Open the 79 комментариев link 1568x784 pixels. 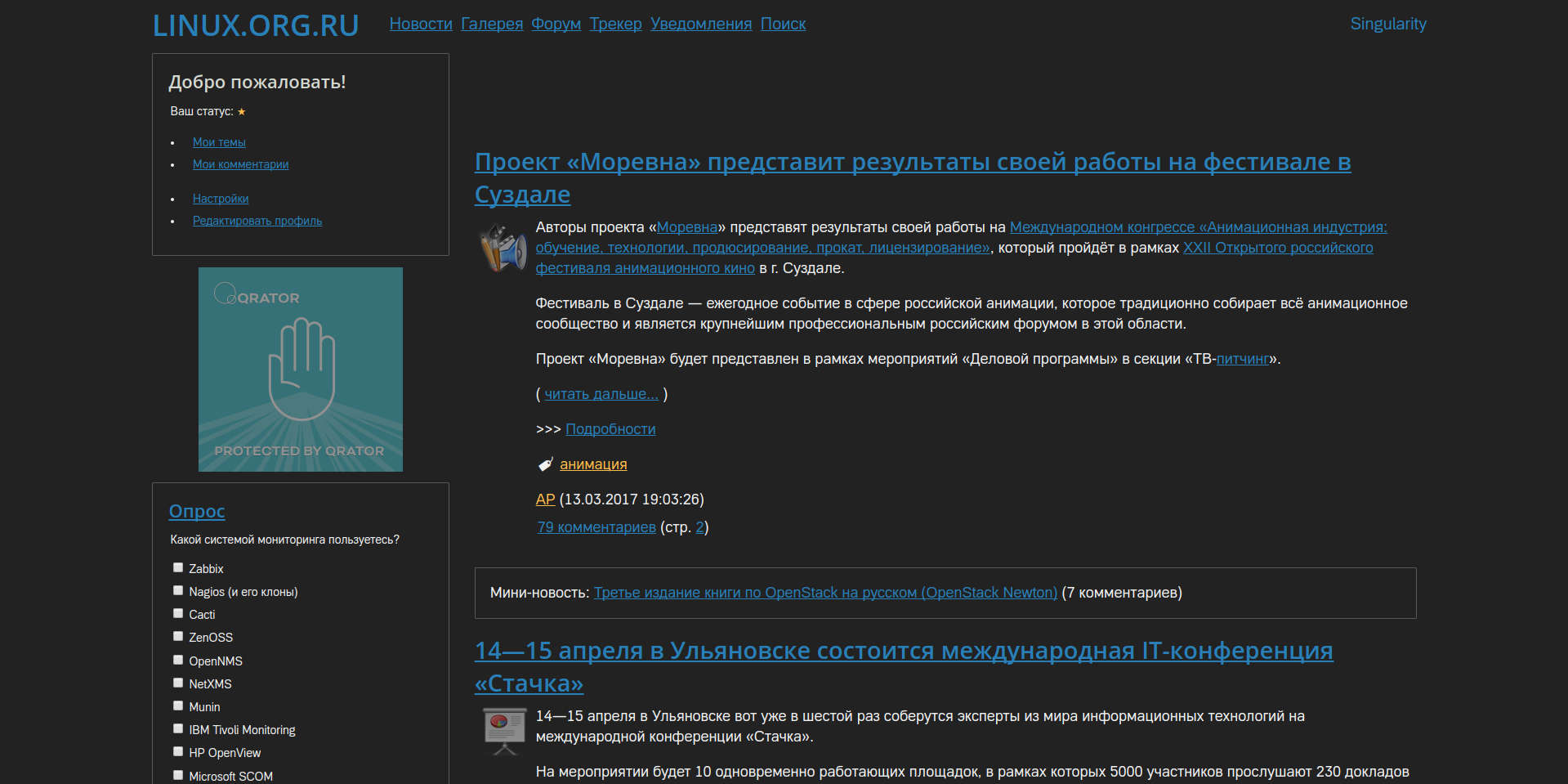596,527
